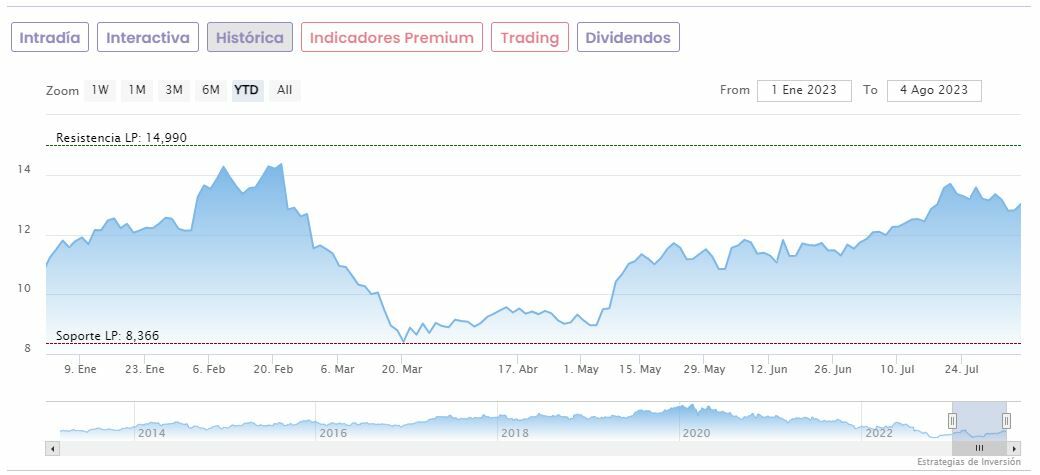
Task: Click the right range handle in the navigator
Action: [x=1006, y=420]
